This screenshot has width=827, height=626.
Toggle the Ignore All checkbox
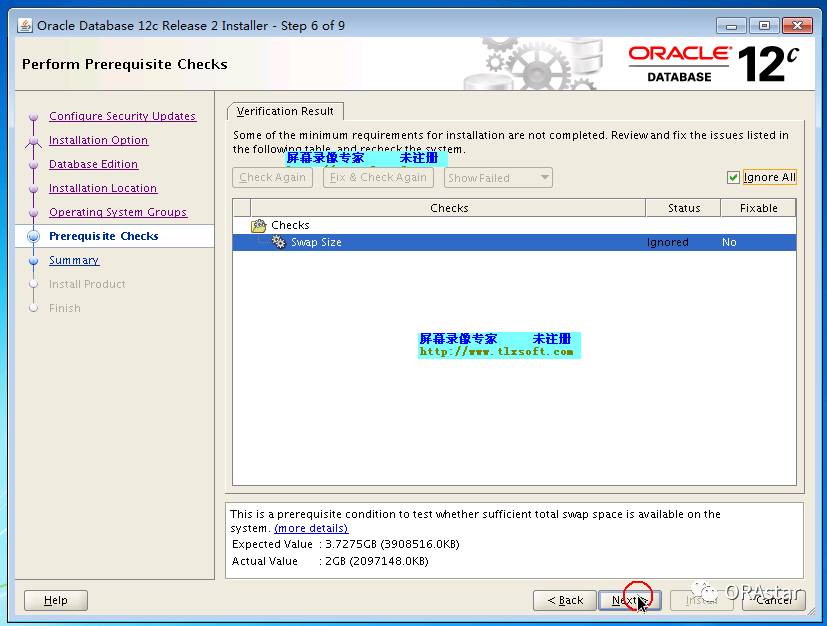(733, 178)
